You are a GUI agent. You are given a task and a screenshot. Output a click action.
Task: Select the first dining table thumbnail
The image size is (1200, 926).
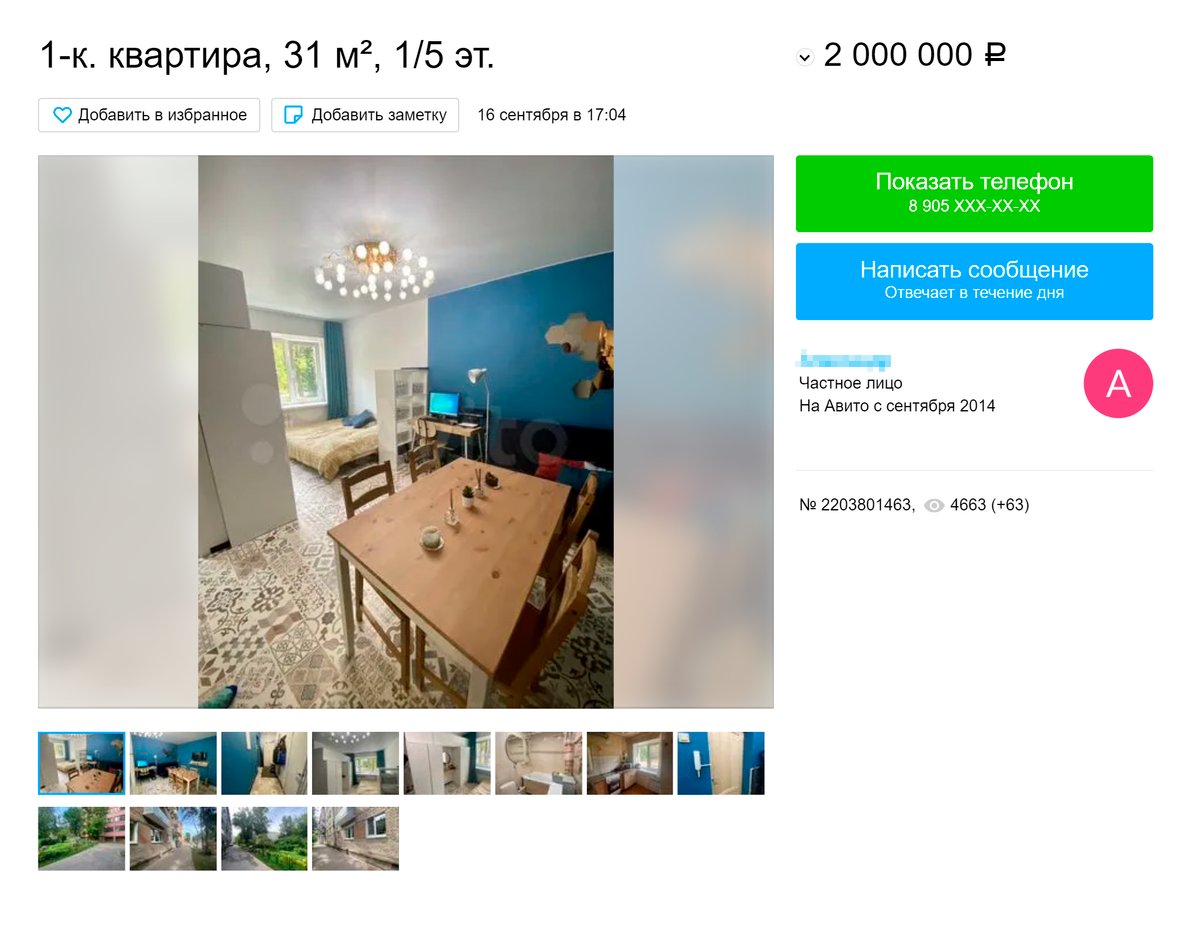82,763
